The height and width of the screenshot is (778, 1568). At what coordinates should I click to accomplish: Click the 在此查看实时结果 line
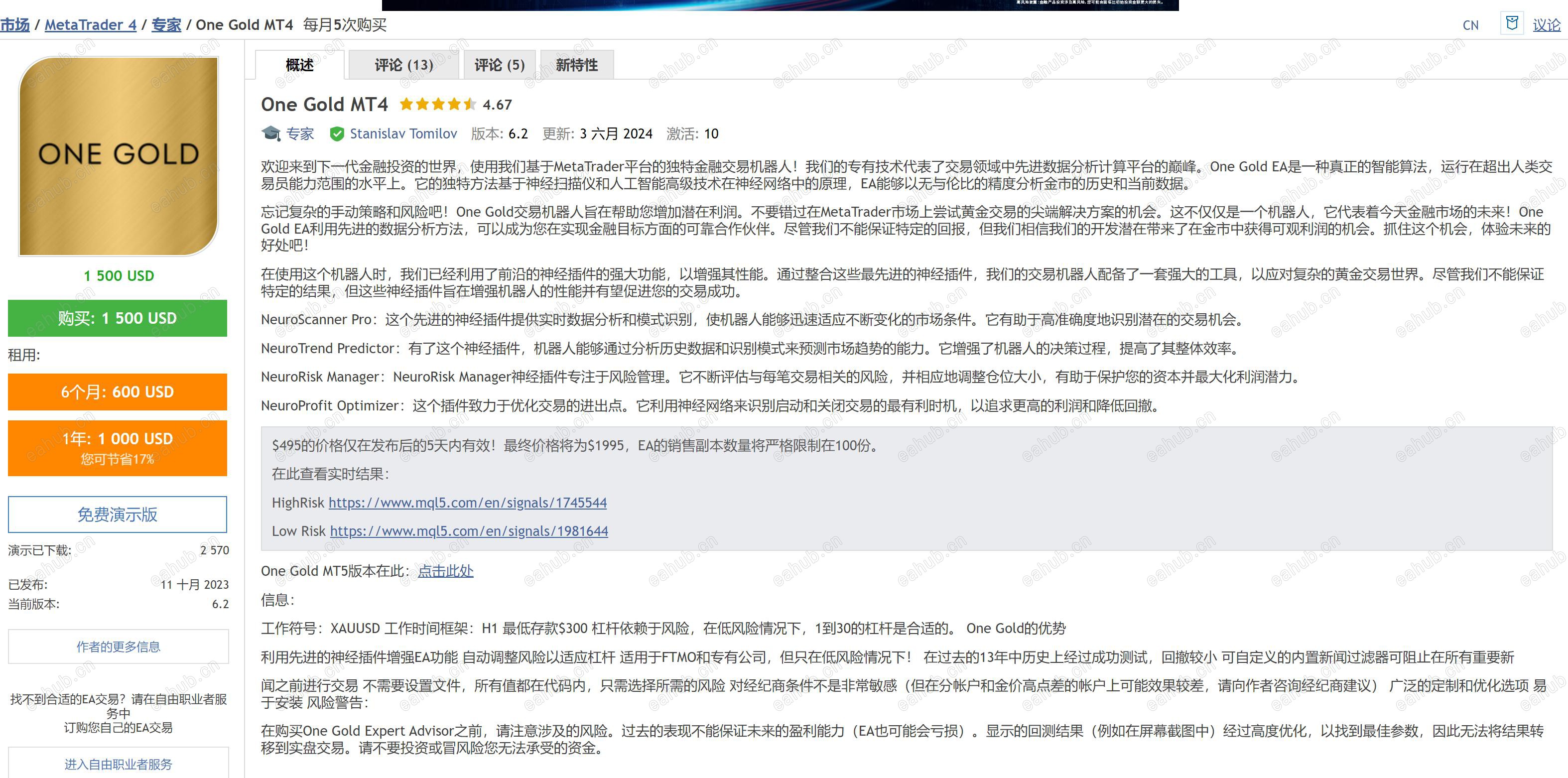[331, 474]
